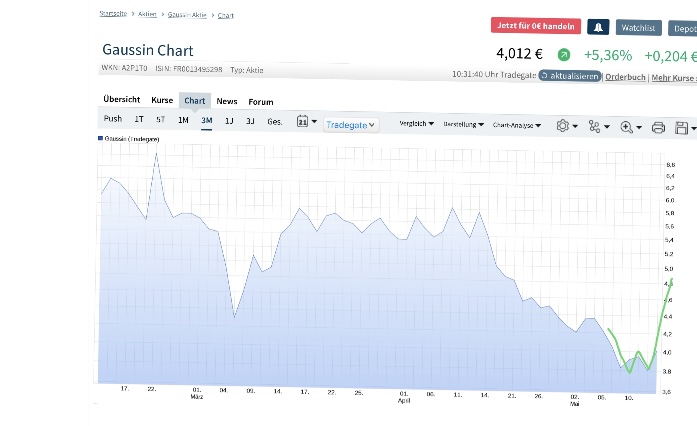The height and width of the screenshot is (426, 697).
Task: Add stock to Watchlist
Action: point(638,28)
